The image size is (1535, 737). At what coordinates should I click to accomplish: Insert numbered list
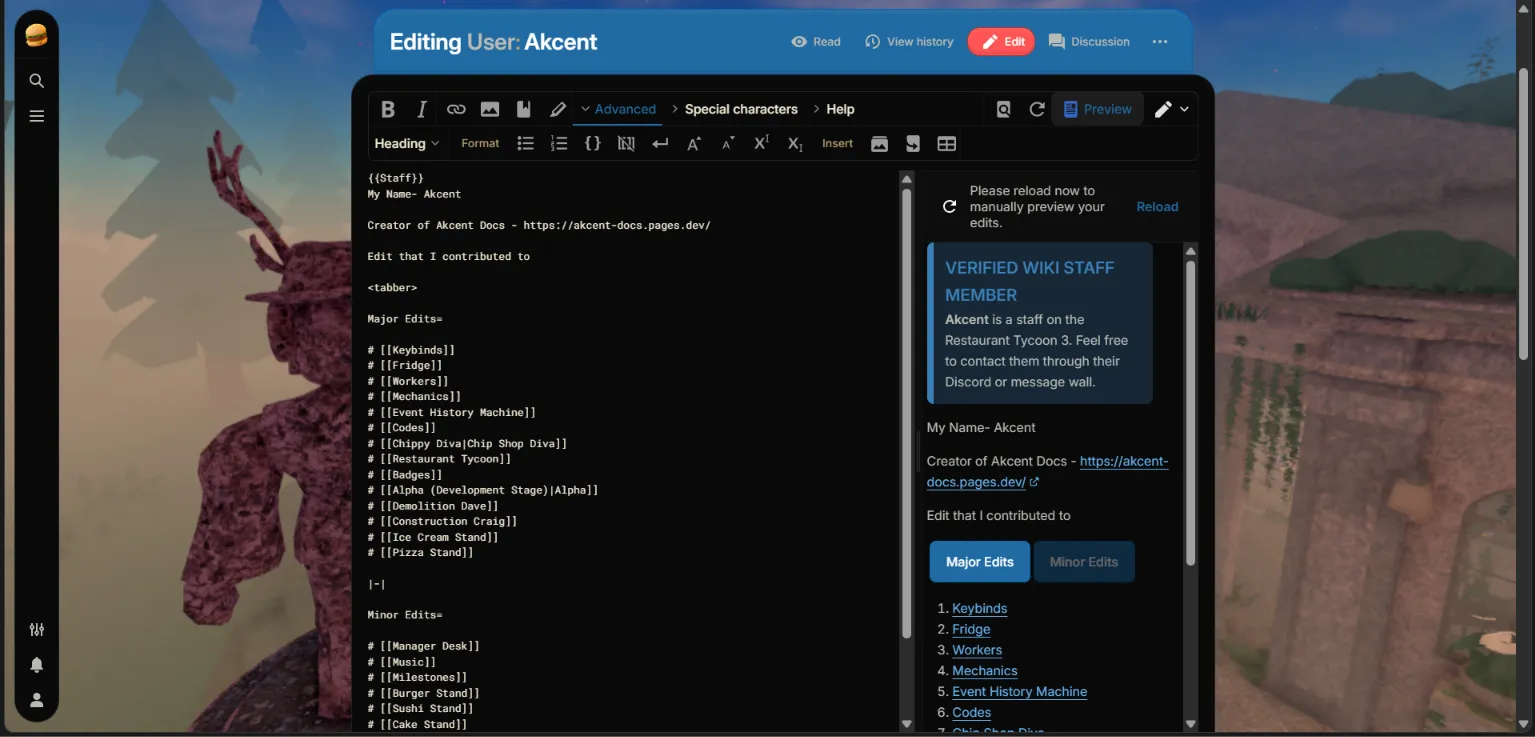[559, 144]
